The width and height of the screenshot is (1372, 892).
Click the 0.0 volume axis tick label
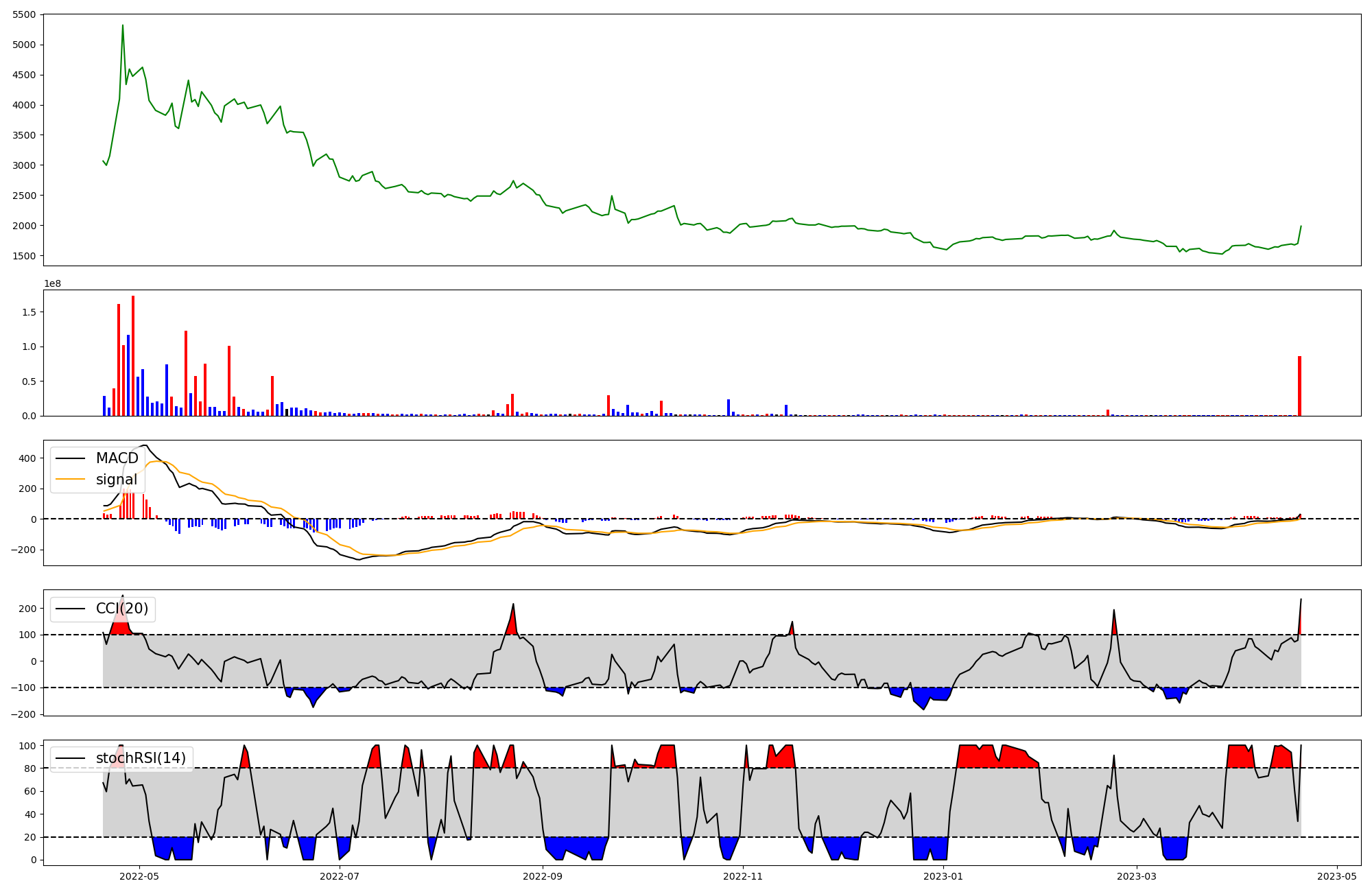pos(29,416)
